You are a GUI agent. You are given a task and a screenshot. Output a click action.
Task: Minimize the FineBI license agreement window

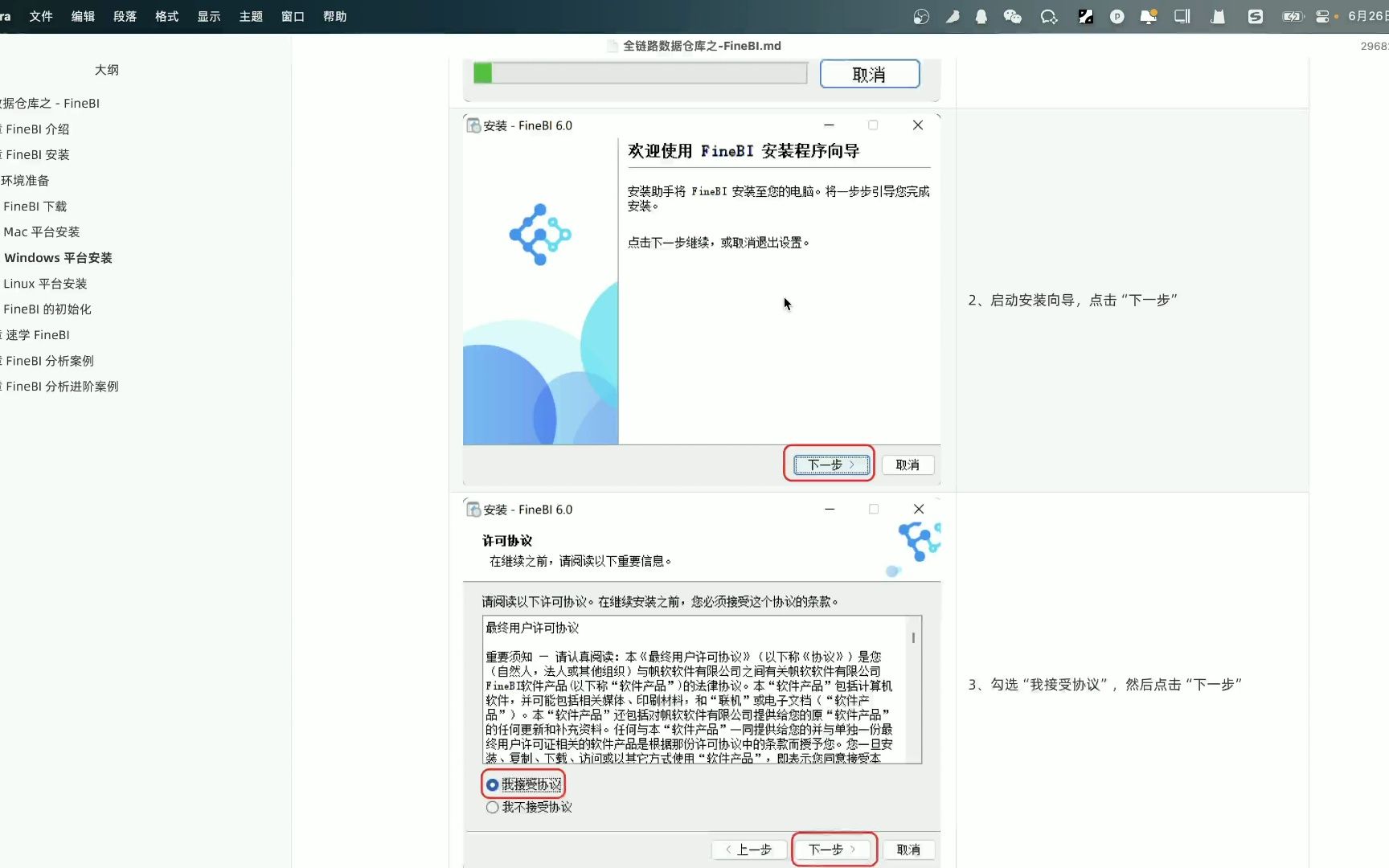point(830,509)
